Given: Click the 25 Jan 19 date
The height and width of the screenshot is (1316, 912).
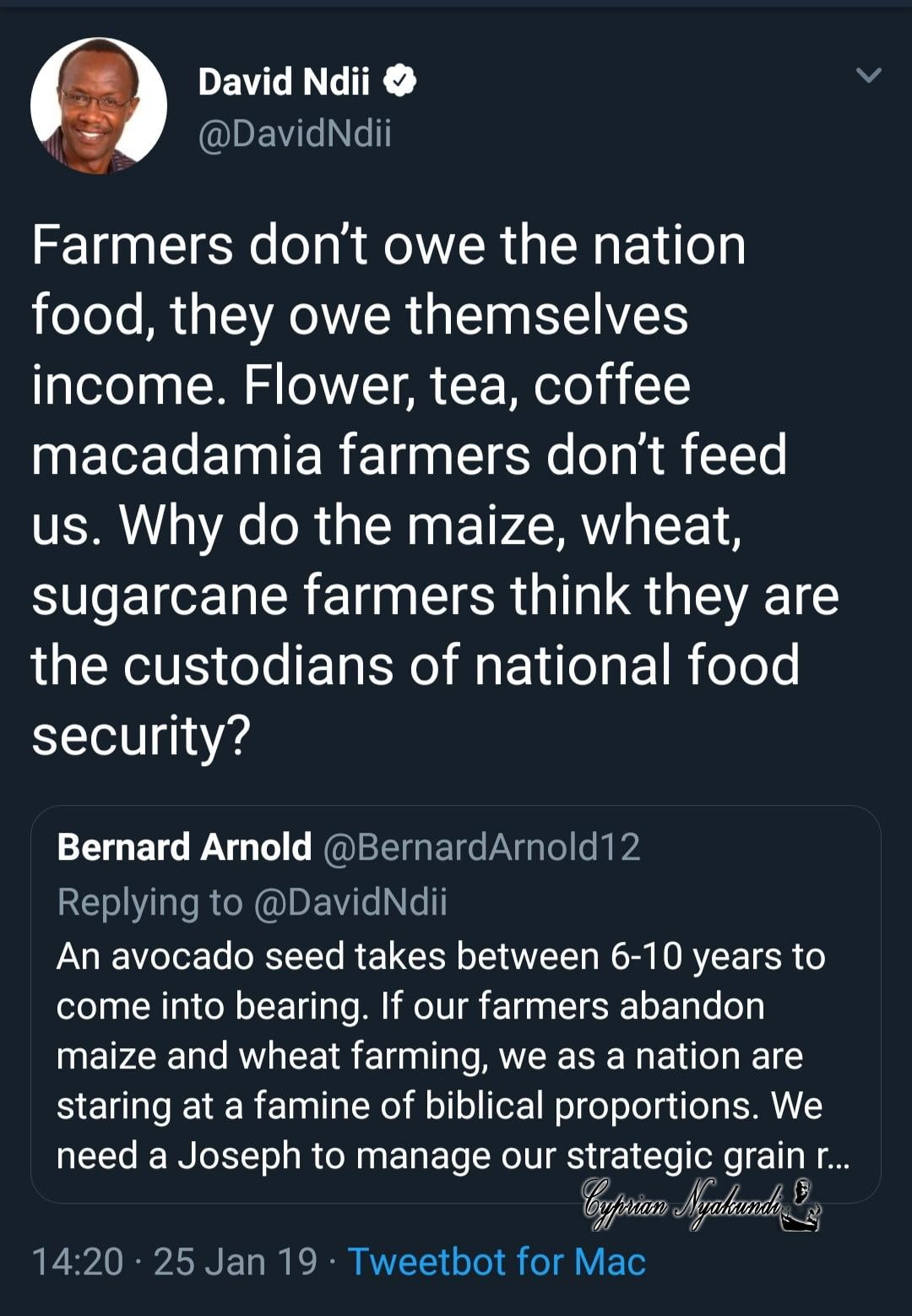Looking at the screenshot, I should pos(236,1262).
